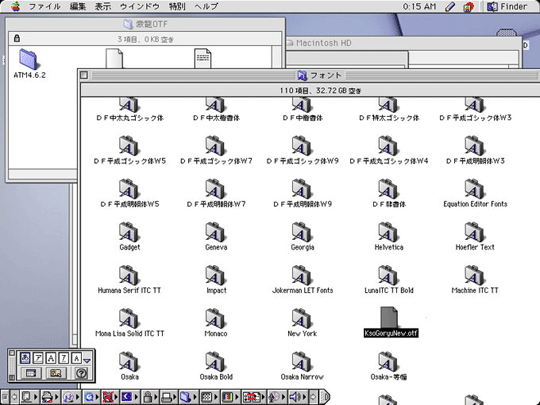This screenshot has height=405, width=540.
Task: Click the 凌龍OTF window horizontal scrollbar
Action: click(x=43, y=175)
